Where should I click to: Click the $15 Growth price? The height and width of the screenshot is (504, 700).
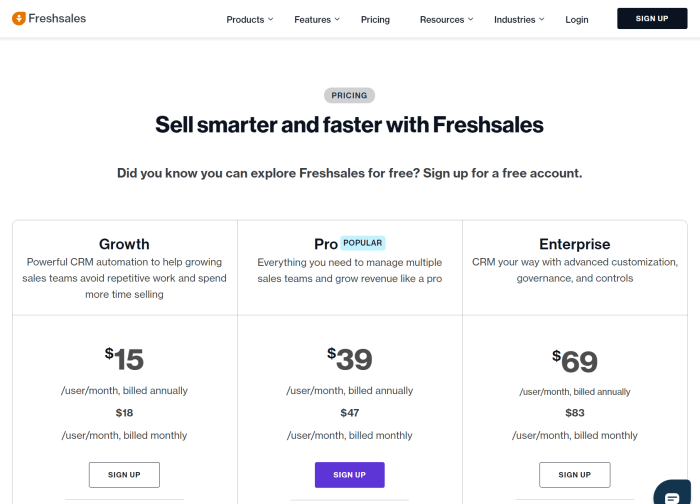coord(125,359)
